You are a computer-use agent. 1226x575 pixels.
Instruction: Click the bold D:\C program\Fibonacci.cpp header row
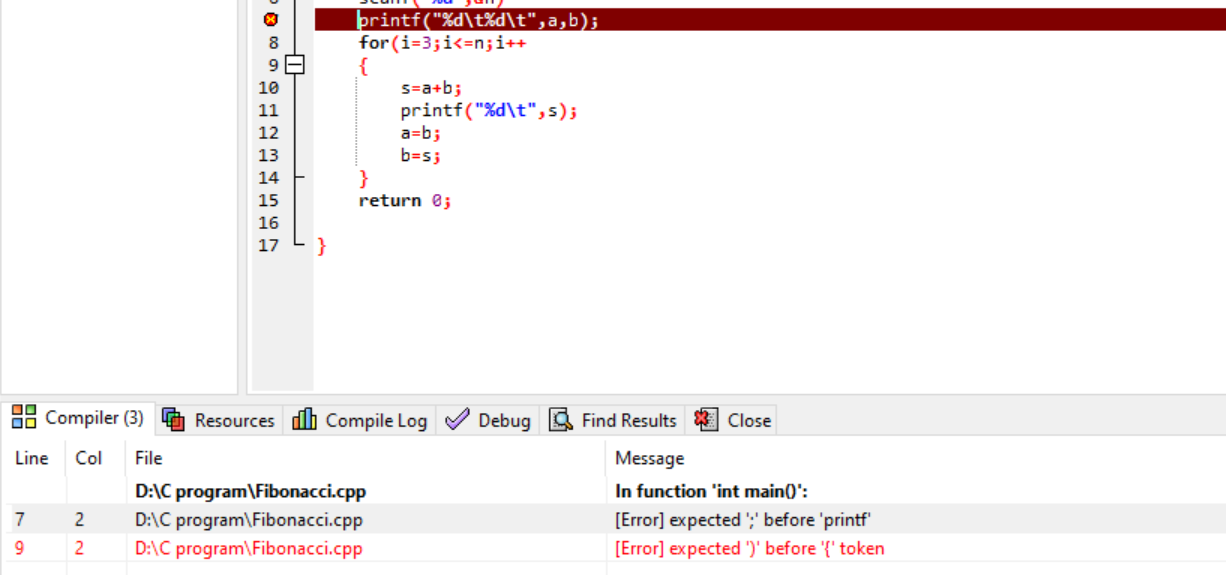pos(249,491)
